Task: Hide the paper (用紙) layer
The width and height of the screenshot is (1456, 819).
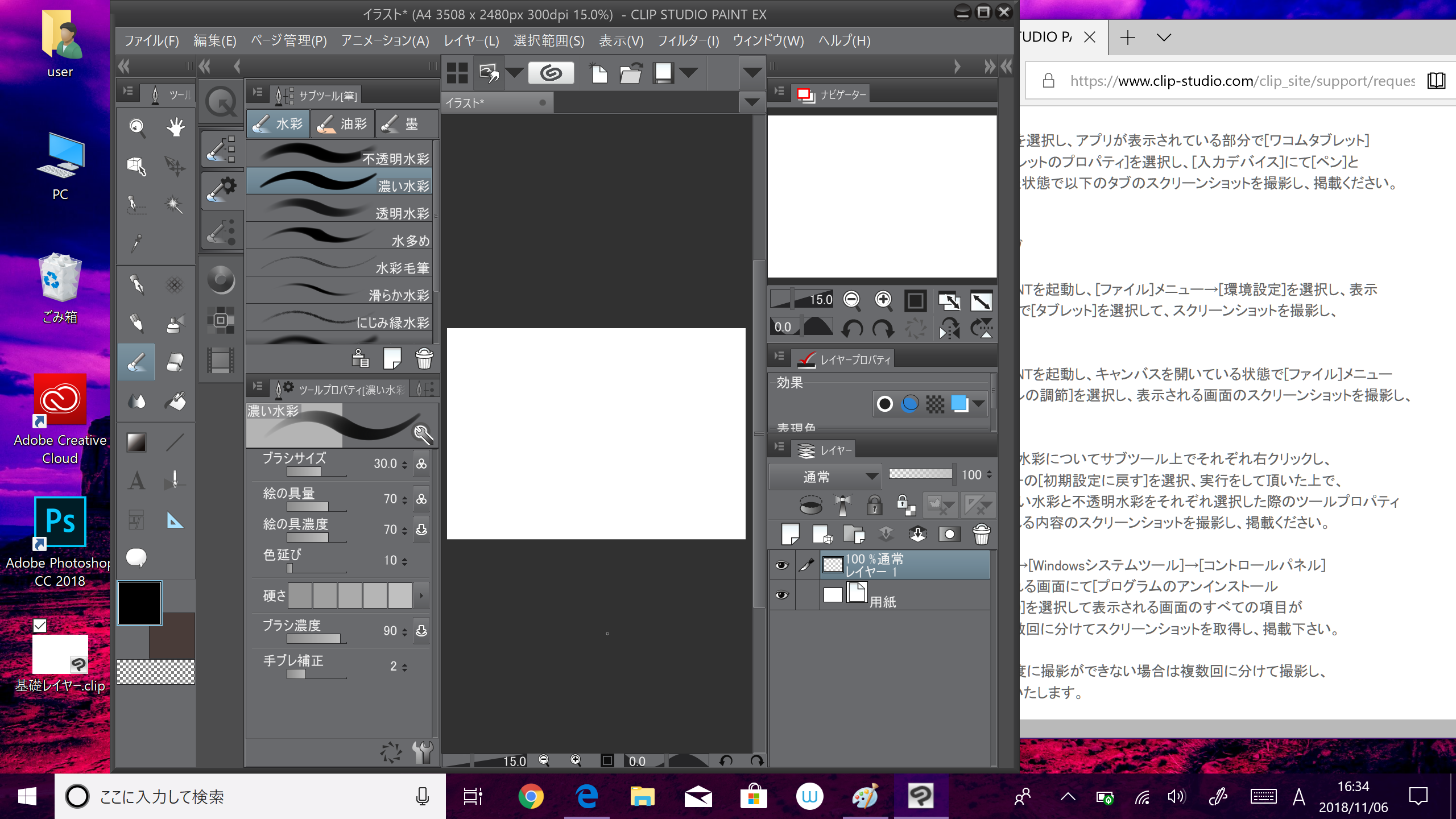Action: click(782, 594)
